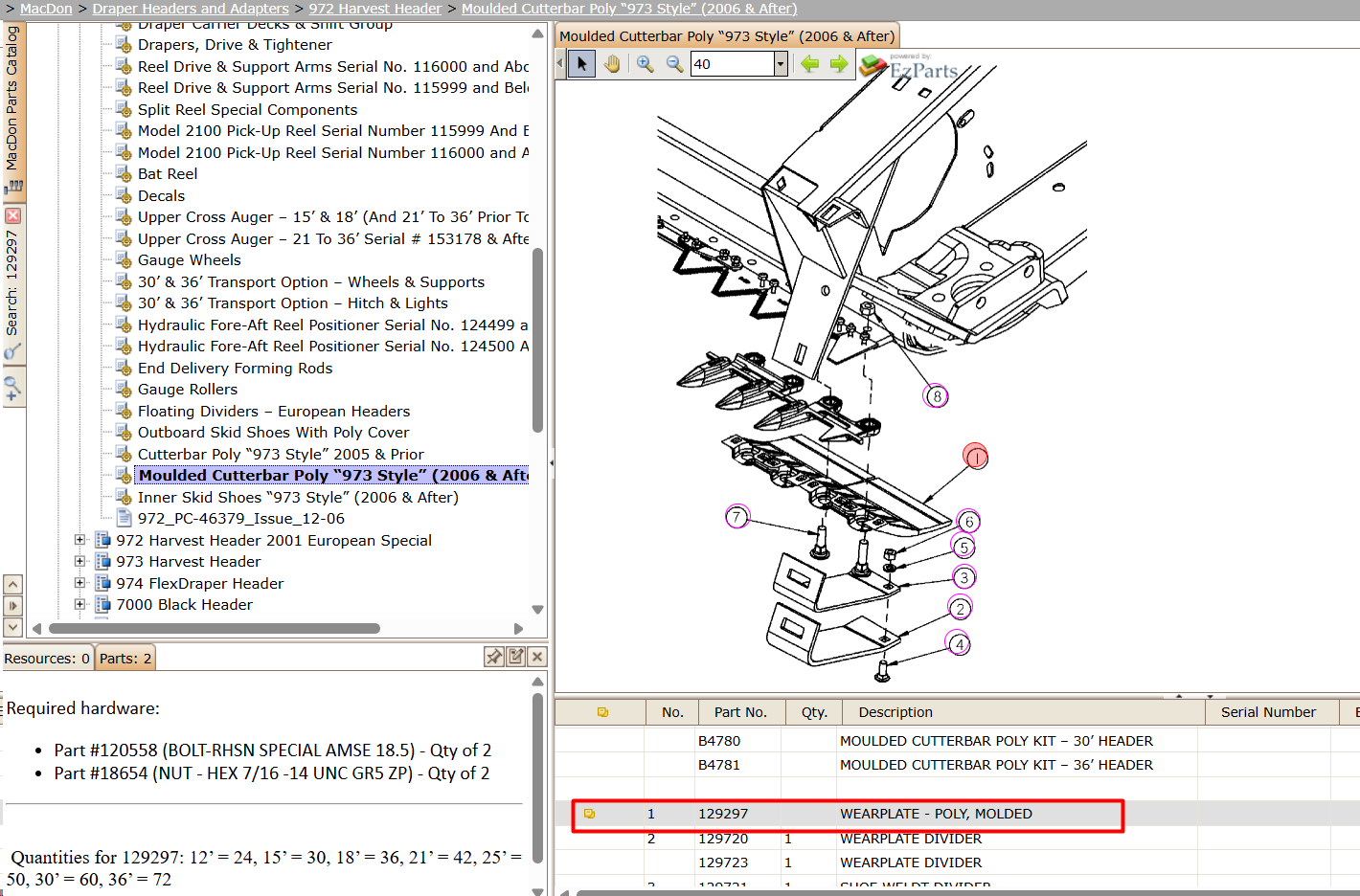1360x896 pixels.
Task: Click callout number 4 on the diagram
Action: (959, 644)
